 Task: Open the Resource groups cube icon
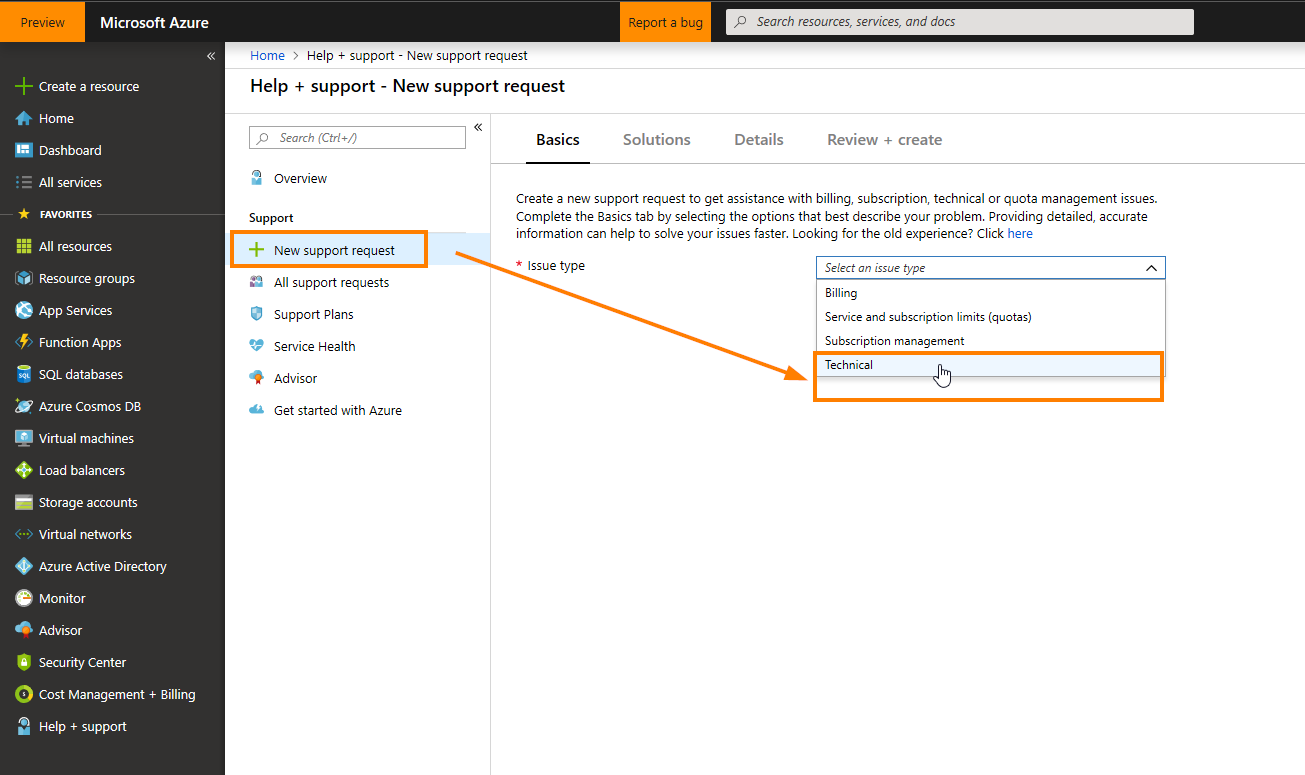24,279
